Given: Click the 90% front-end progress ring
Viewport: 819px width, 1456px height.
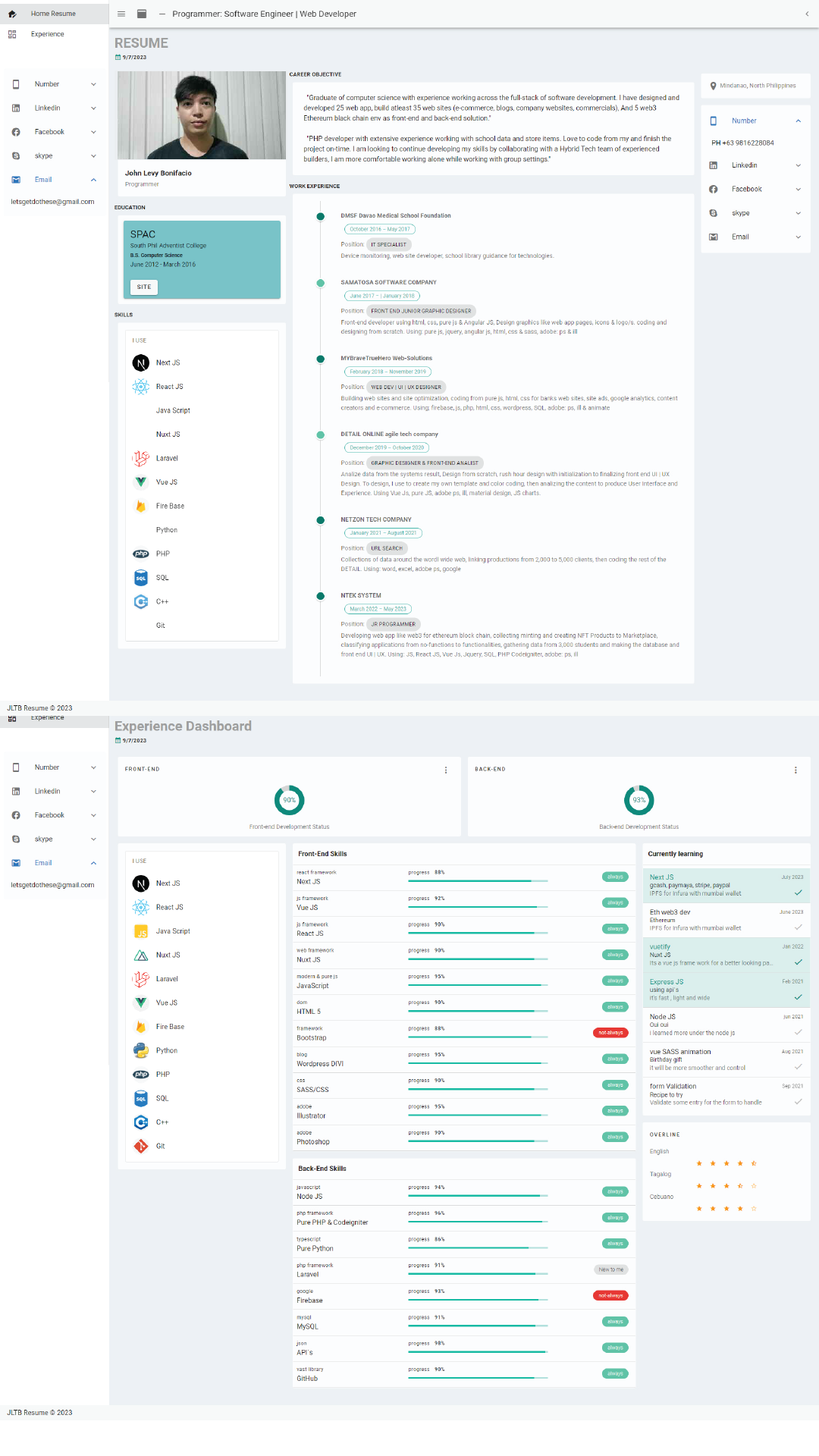Looking at the screenshot, I should click(x=290, y=800).
